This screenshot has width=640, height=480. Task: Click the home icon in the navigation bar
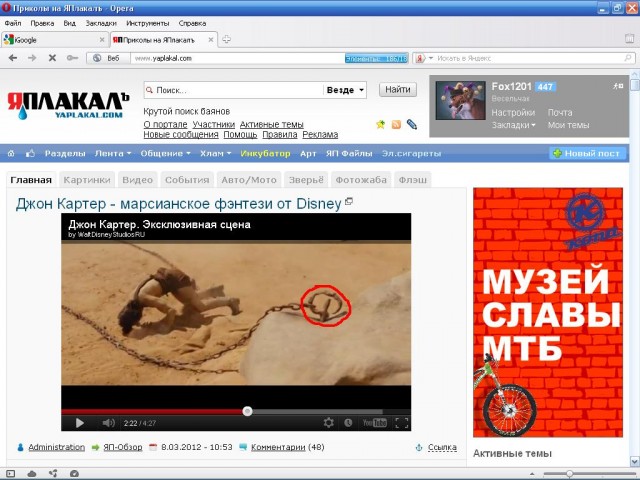[x=11, y=154]
